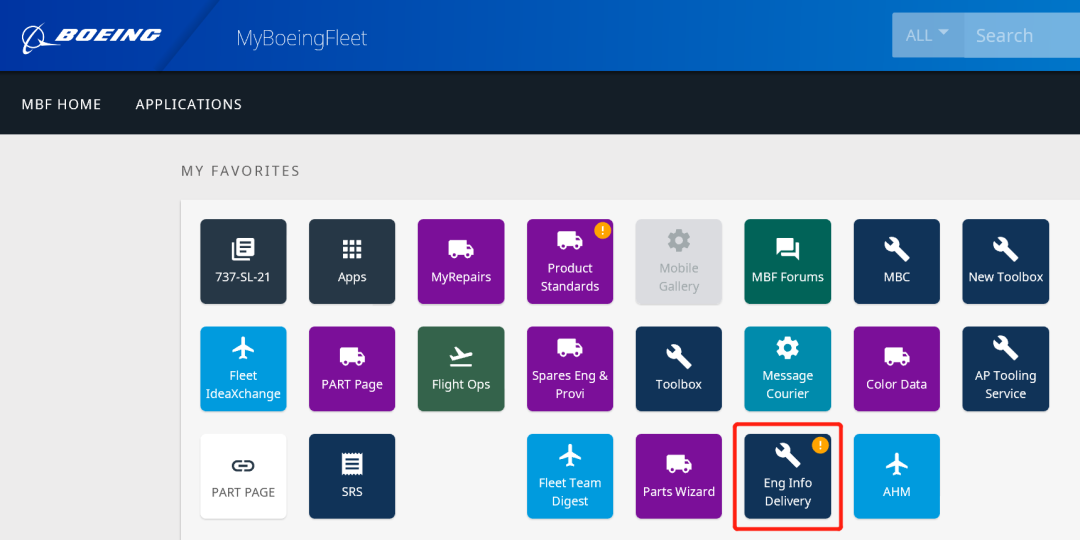Open the Fleet IdeaXchange tile

(243, 369)
